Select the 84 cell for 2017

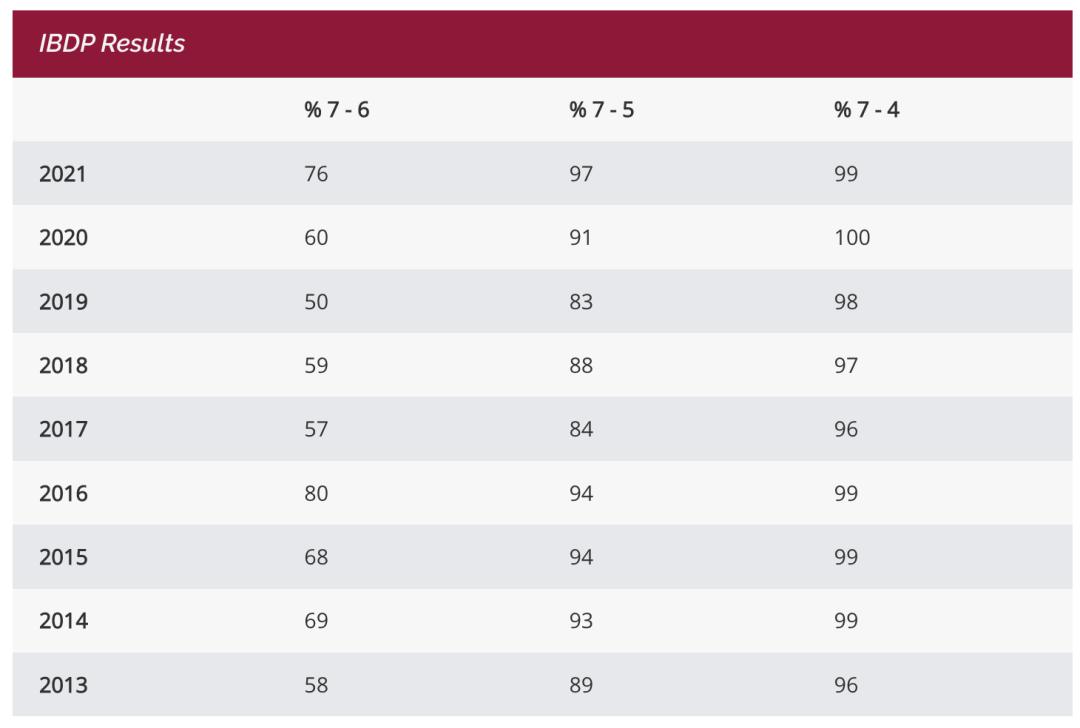(x=581, y=430)
